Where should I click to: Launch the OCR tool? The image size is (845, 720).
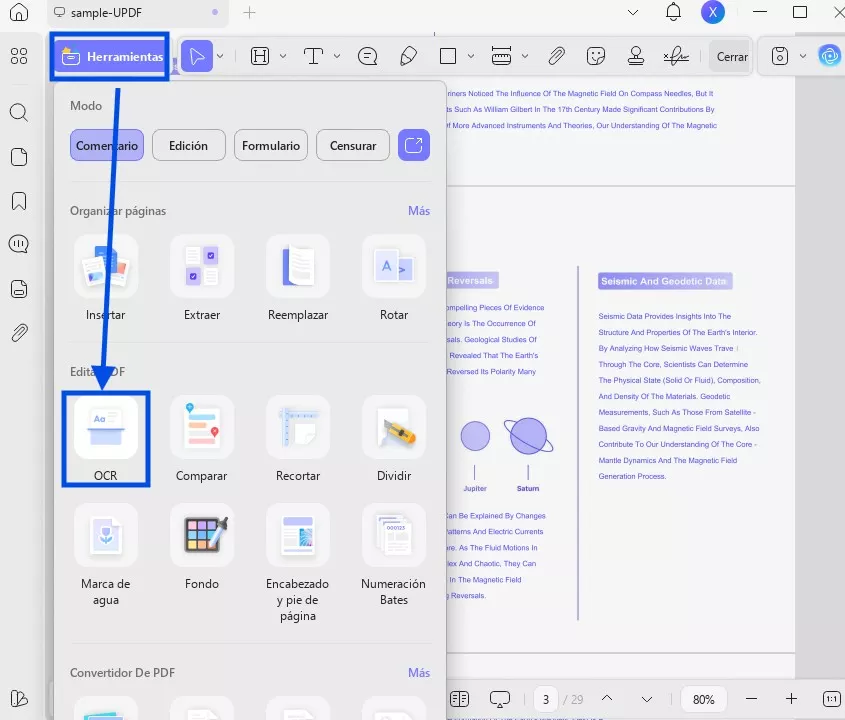click(x=106, y=439)
